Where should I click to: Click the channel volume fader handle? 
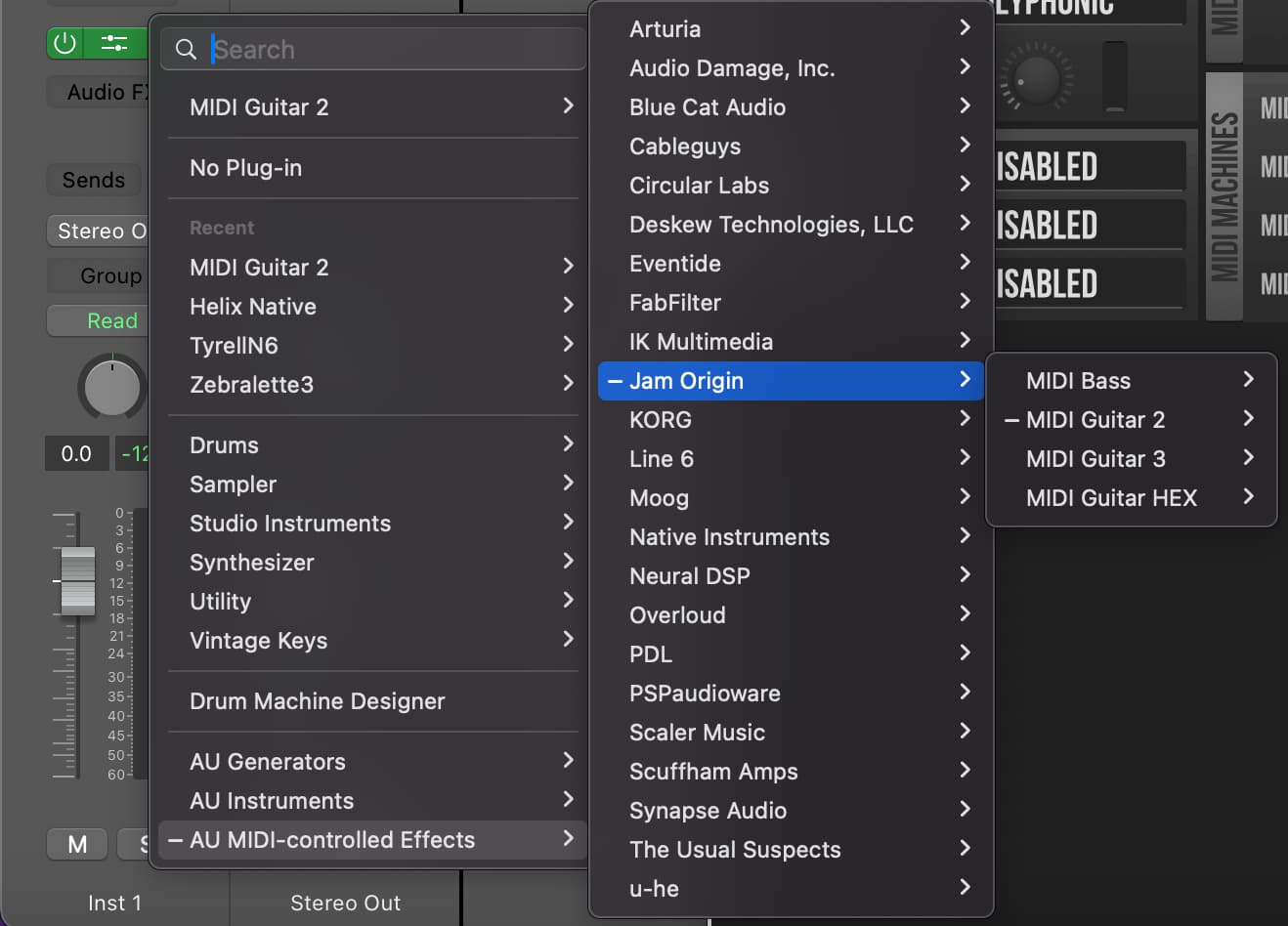coord(78,581)
